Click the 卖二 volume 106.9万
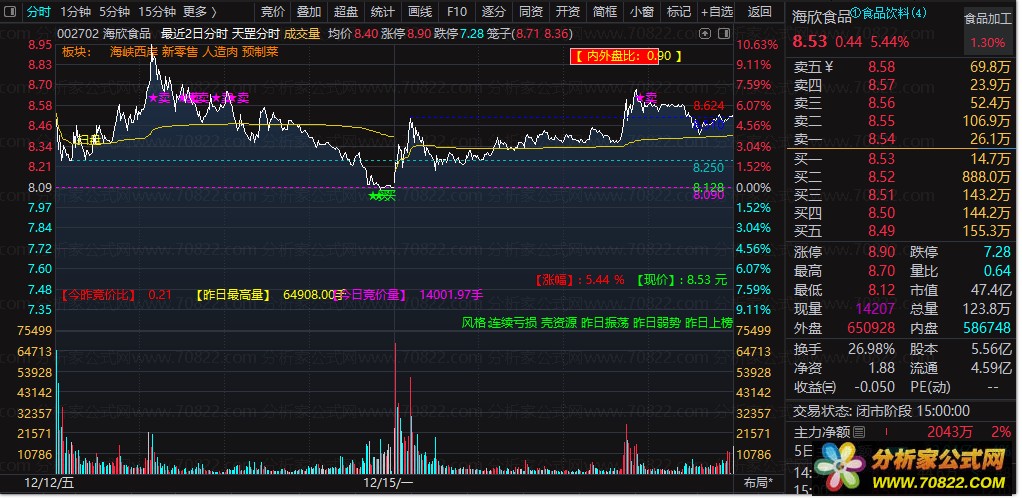 tap(986, 121)
